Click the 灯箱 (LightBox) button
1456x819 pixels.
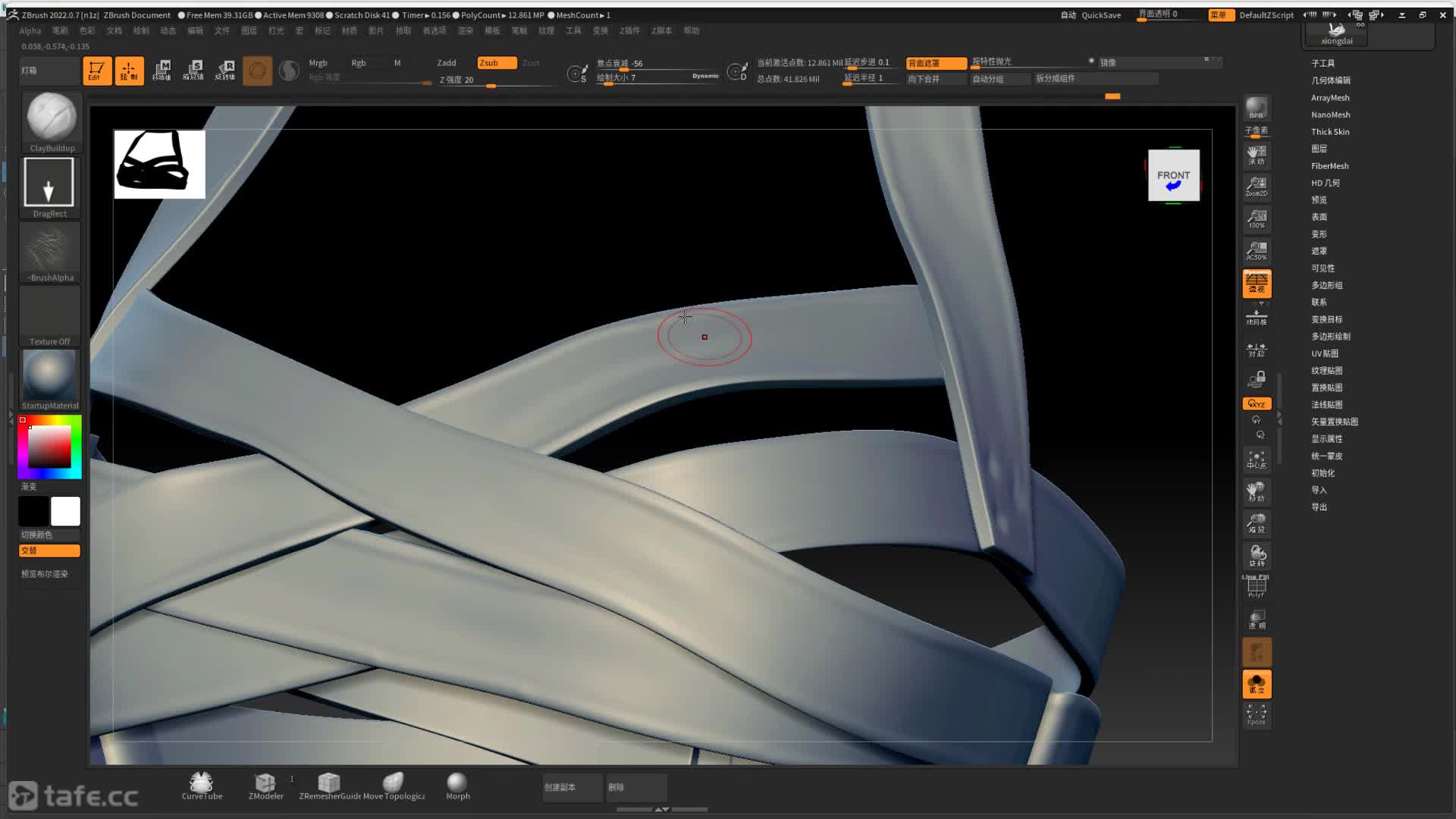(x=49, y=71)
